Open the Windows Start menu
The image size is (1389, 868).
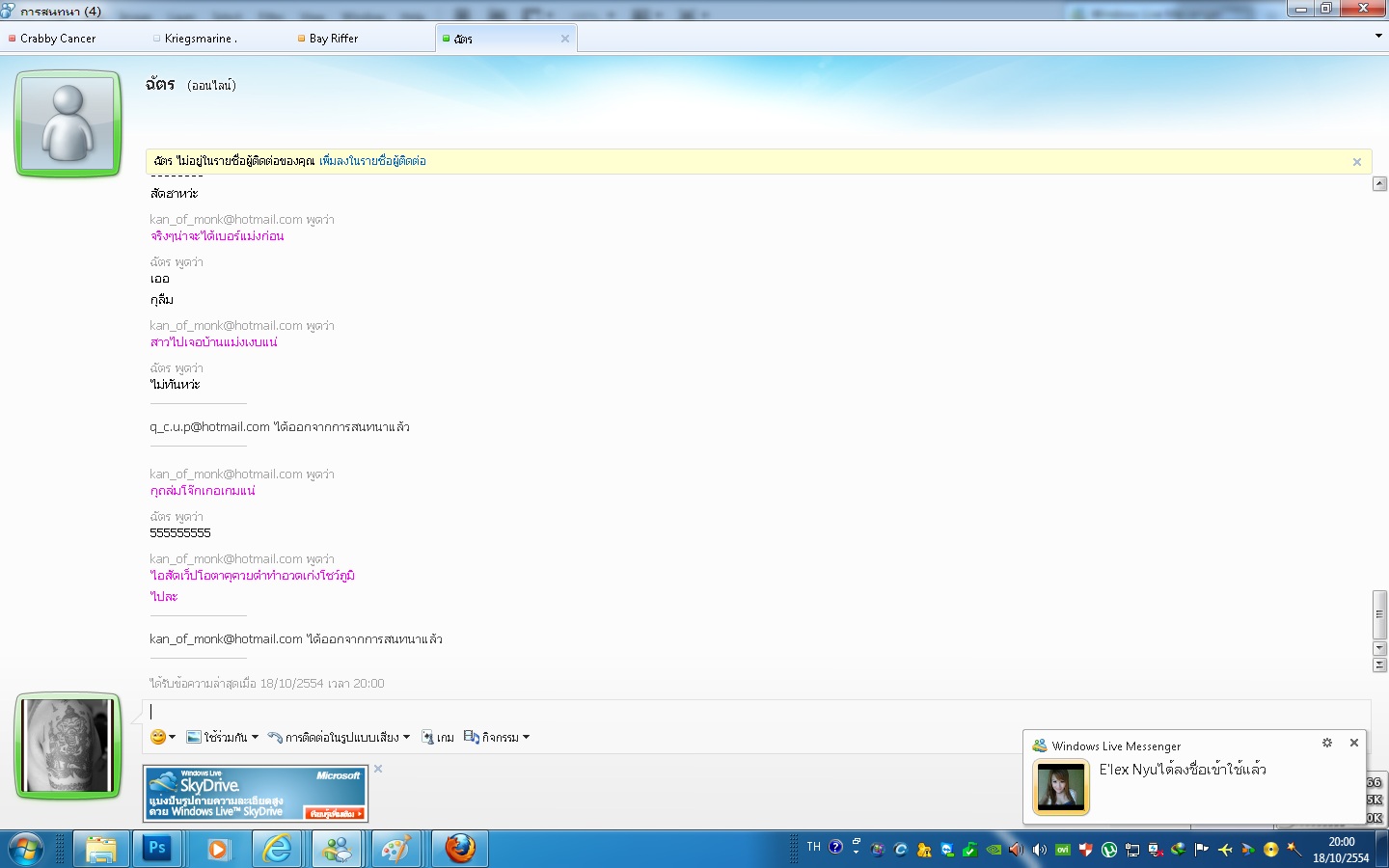coord(26,849)
